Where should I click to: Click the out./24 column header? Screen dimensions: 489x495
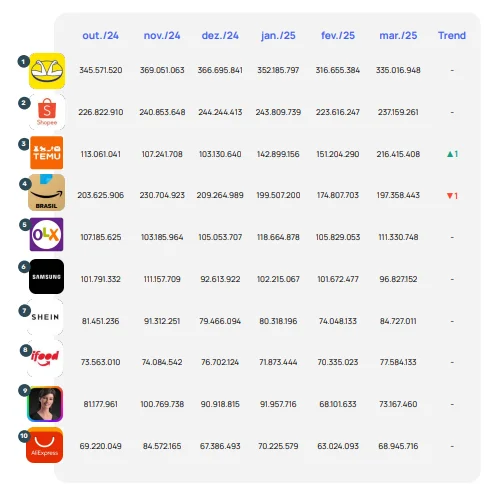tap(100, 36)
